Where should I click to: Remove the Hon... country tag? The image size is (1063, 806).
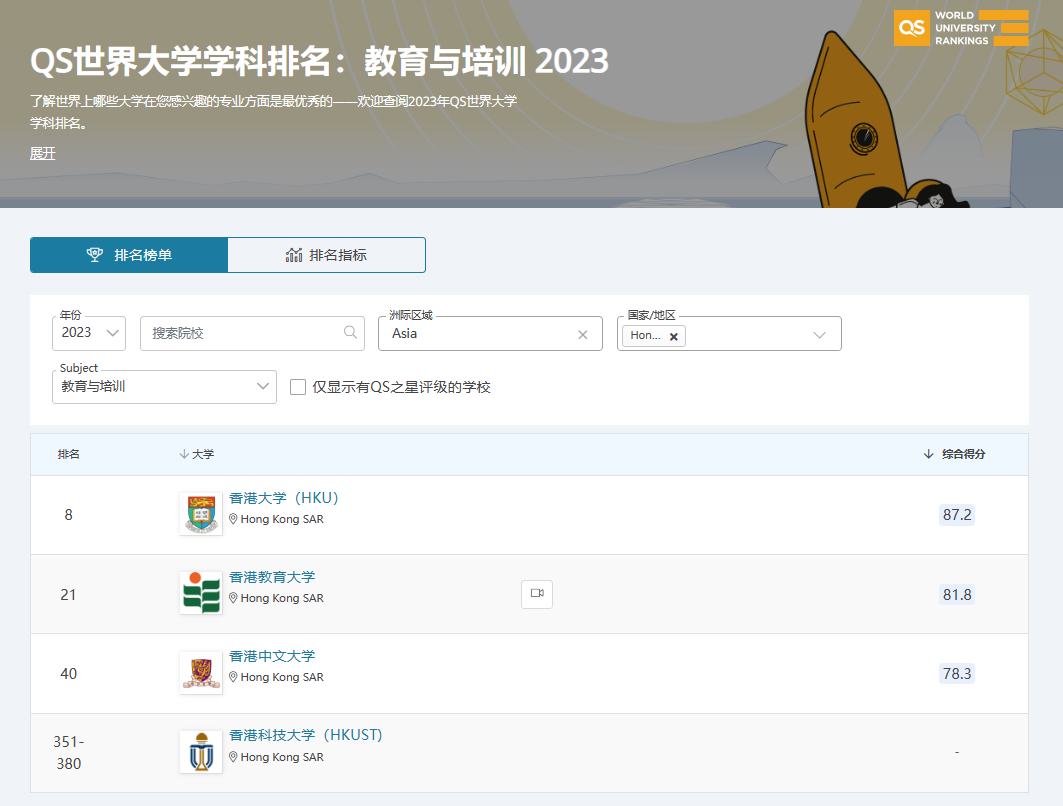(673, 336)
